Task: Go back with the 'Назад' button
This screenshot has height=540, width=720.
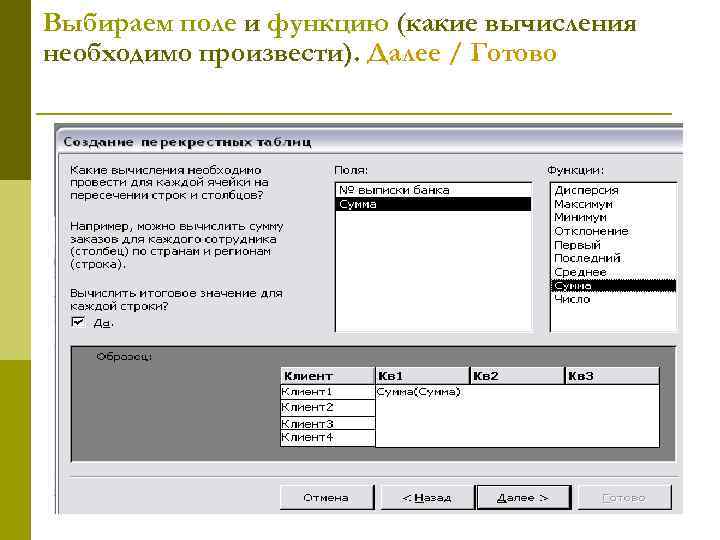Action: click(427, 498)
